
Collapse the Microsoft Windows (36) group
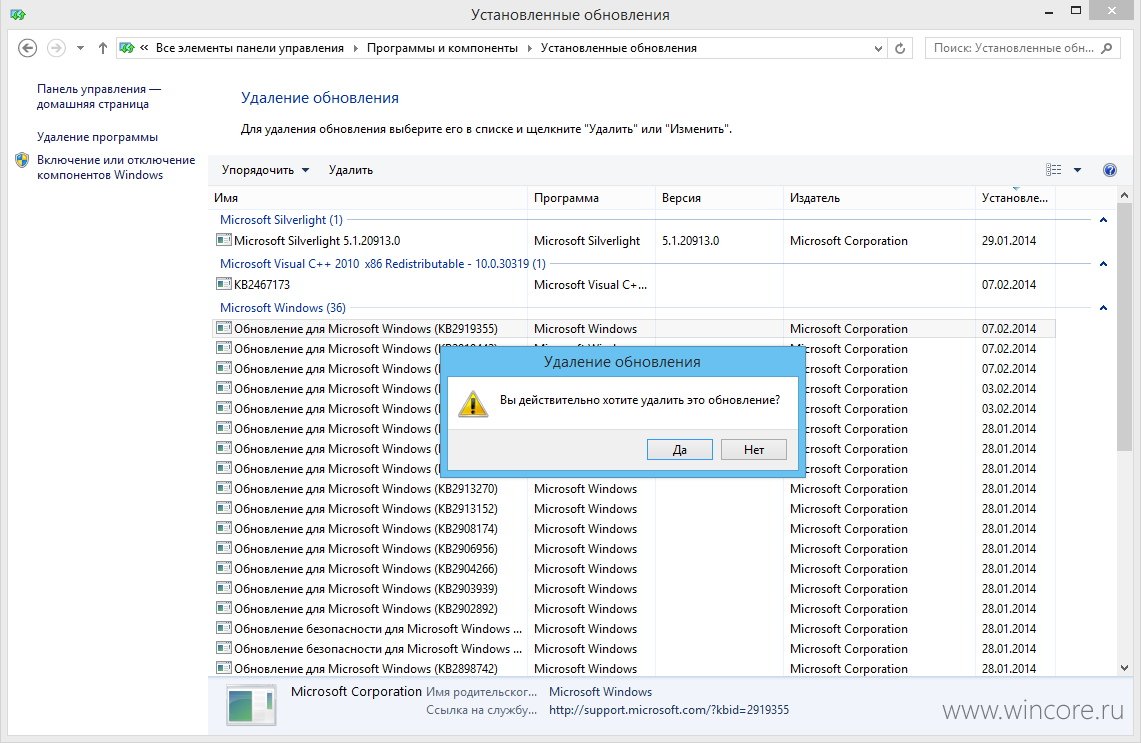click(1103, 308)
